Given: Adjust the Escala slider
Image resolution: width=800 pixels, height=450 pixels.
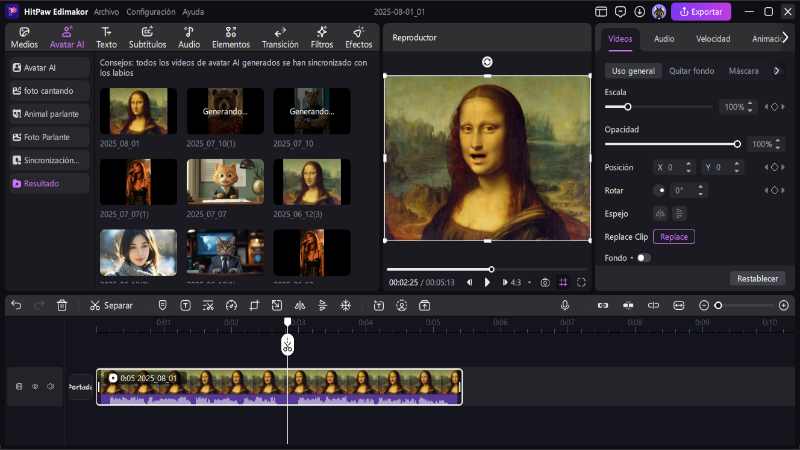Looking at the screenshot, I should (x=658, y=107).
